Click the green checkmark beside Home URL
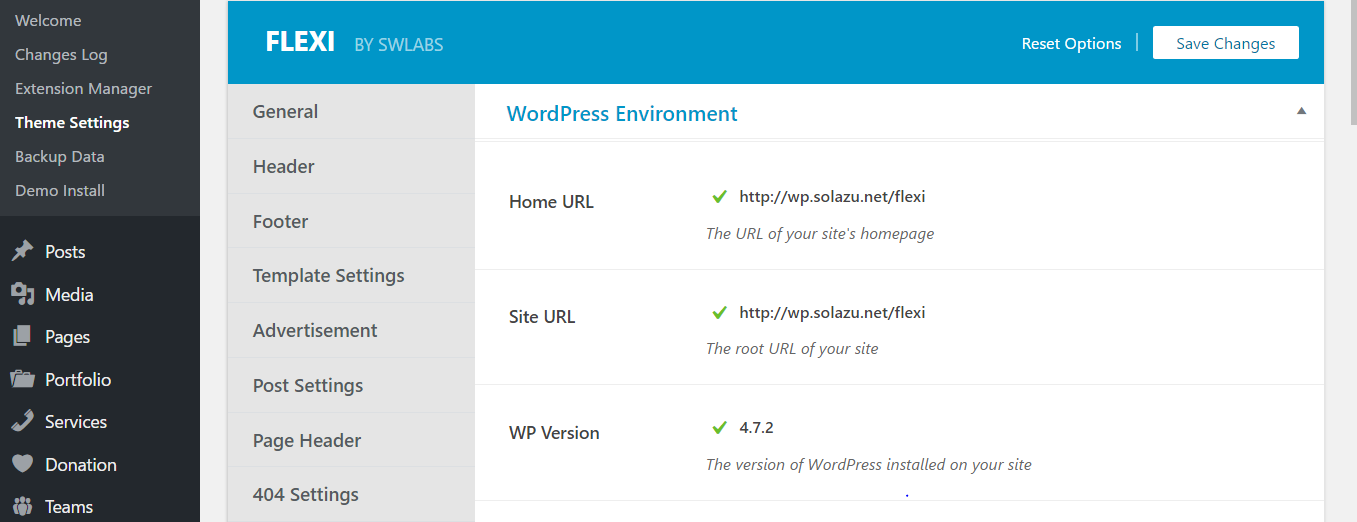 pyautogui.click(x=719, y=197)
